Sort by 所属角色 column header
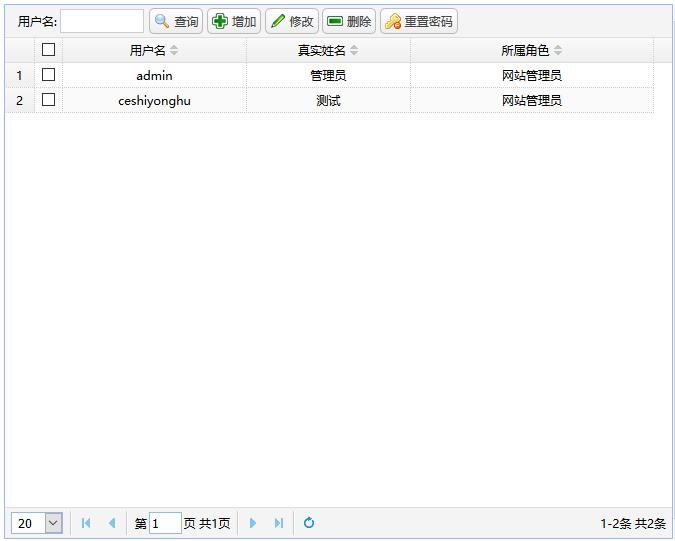 (531, 50)
